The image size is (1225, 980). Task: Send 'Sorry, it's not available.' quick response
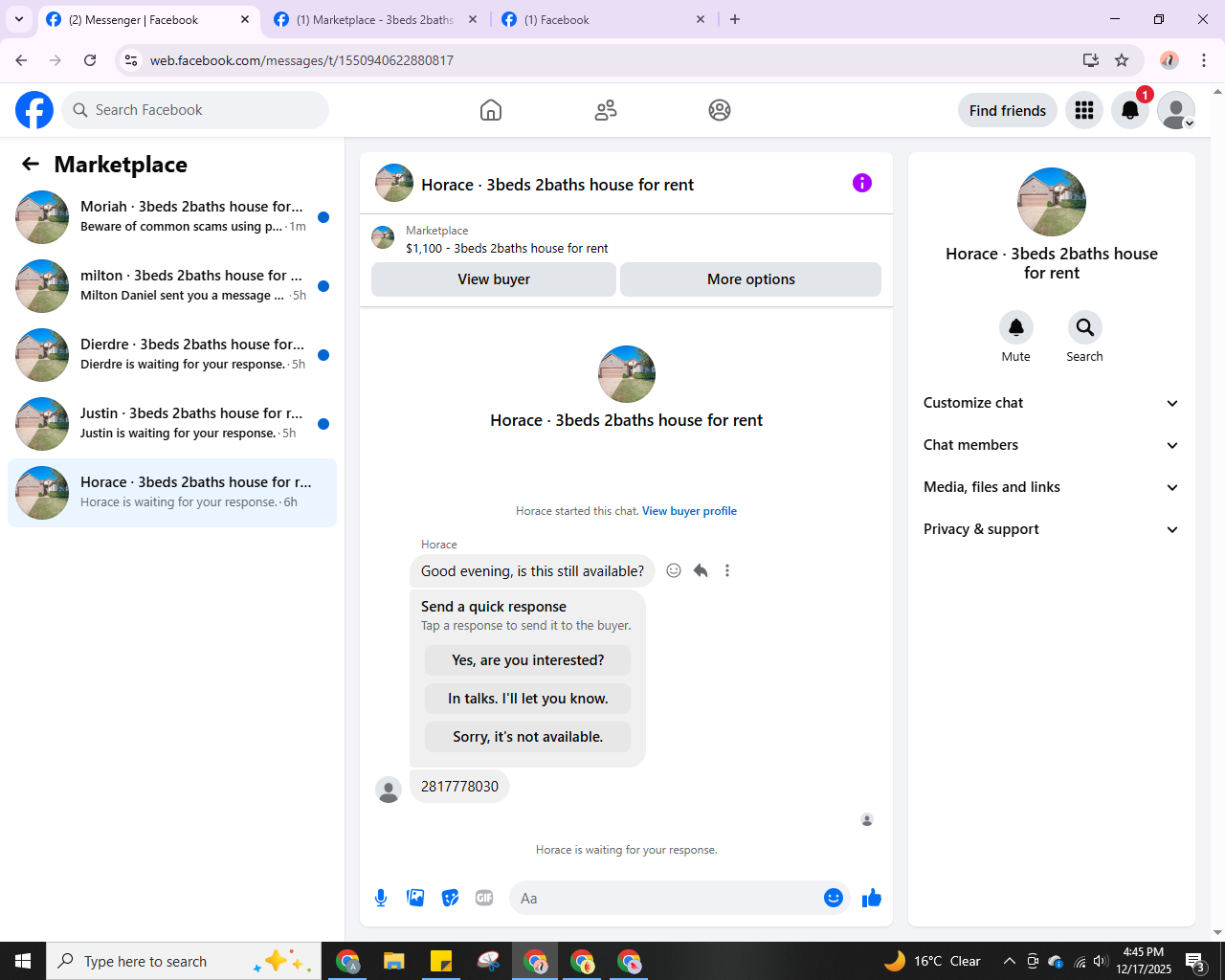tap(528, 737)
